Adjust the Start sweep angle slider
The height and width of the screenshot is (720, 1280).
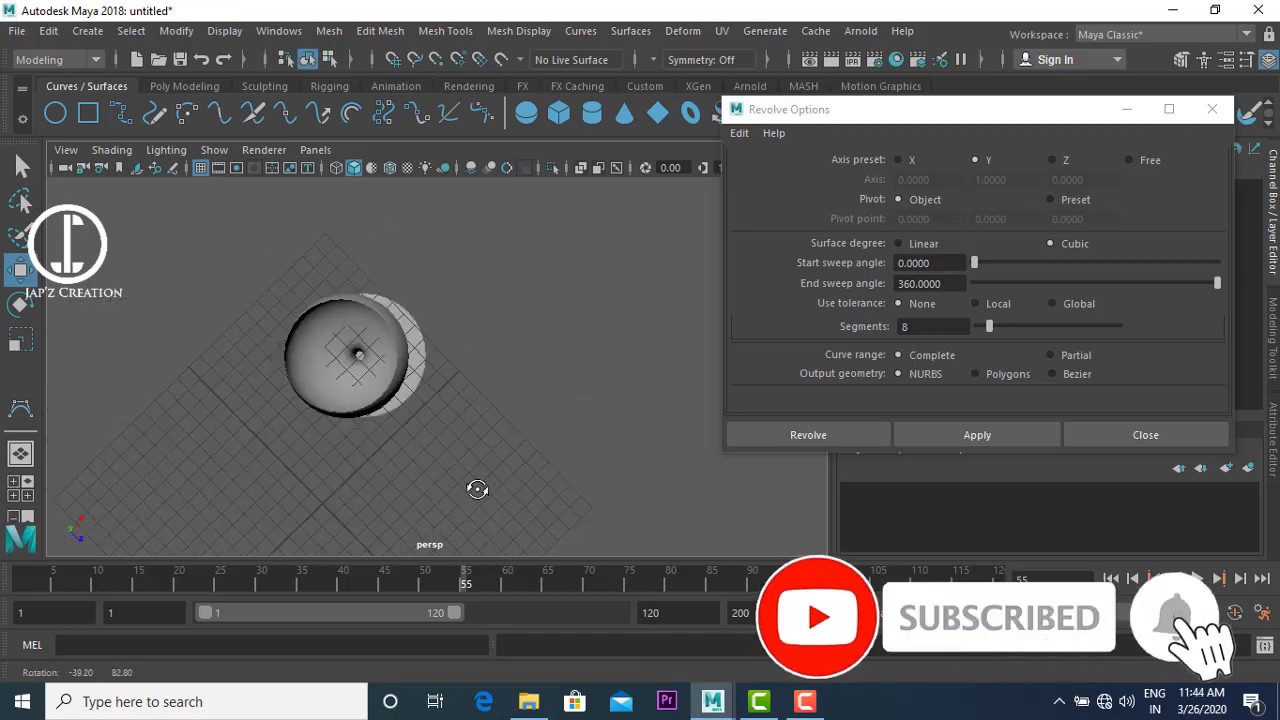pos(974,263)
